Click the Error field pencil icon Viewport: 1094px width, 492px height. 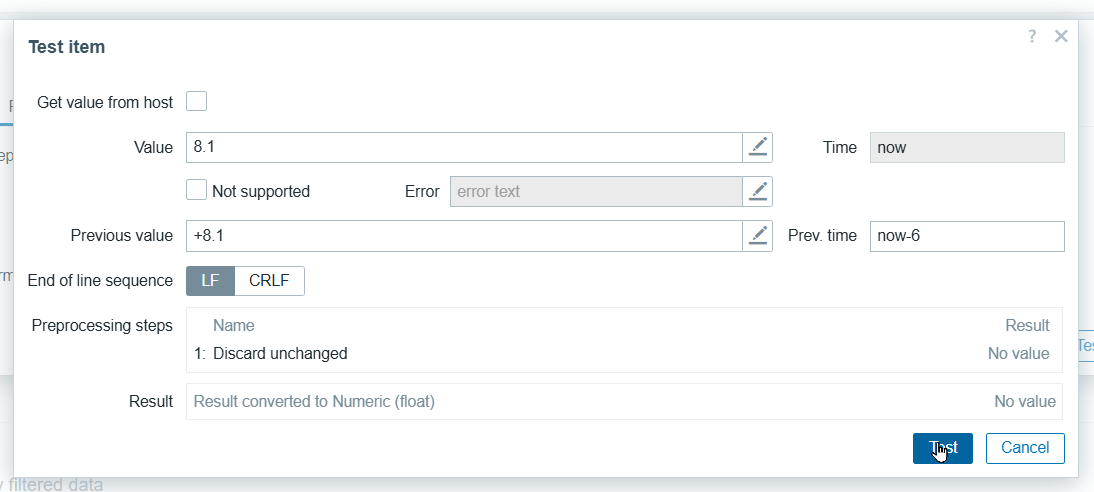click(x=758, y=191)
